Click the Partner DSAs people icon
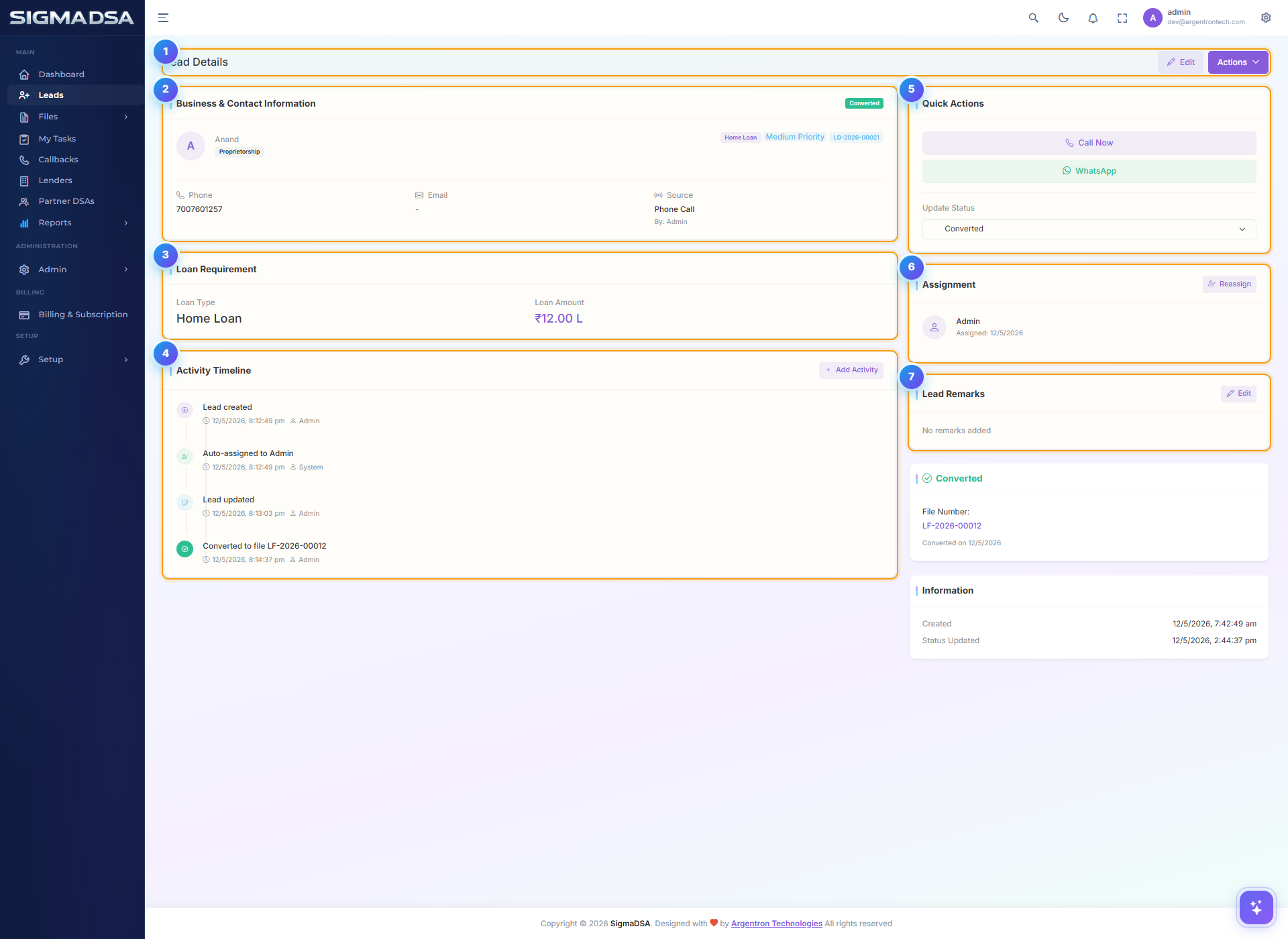The image size is (1288, 939). (x=24, y=201)
